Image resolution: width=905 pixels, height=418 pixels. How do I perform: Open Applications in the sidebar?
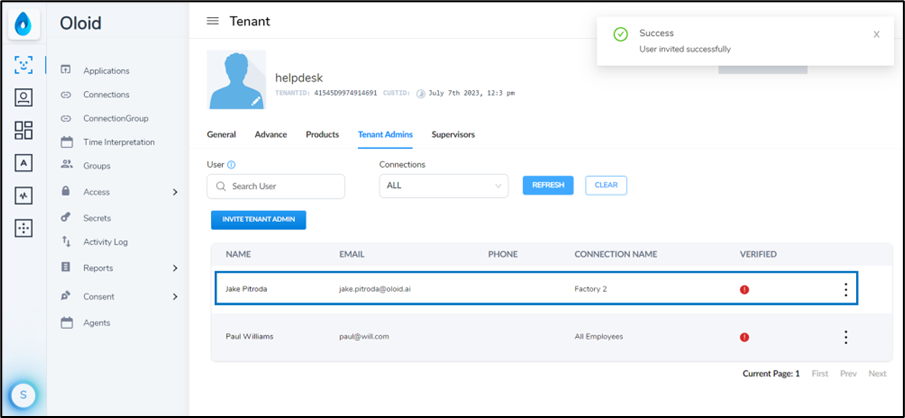click(x=106, y=70)
